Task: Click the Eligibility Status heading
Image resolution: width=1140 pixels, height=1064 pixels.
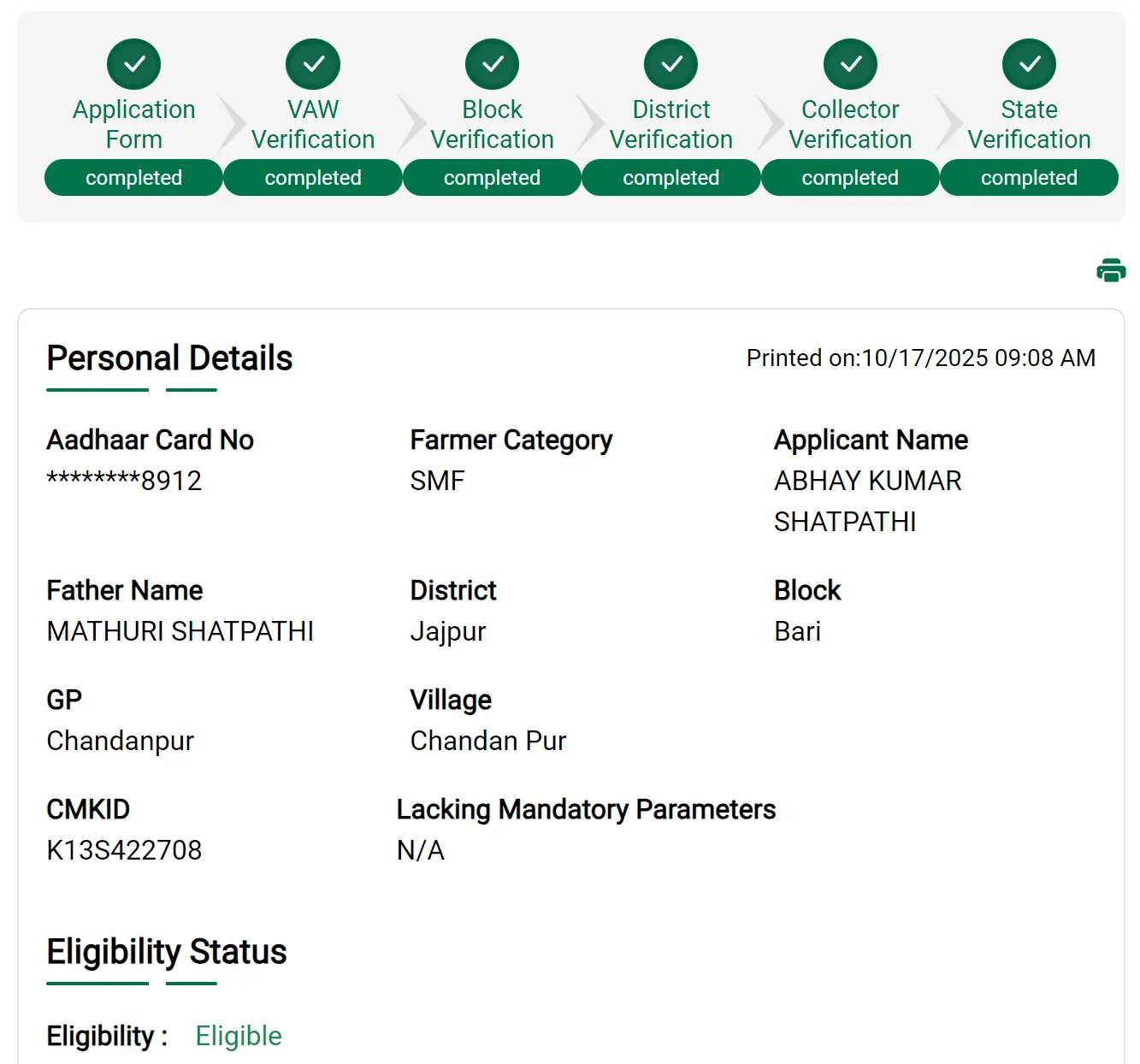Action: point(167,952)
